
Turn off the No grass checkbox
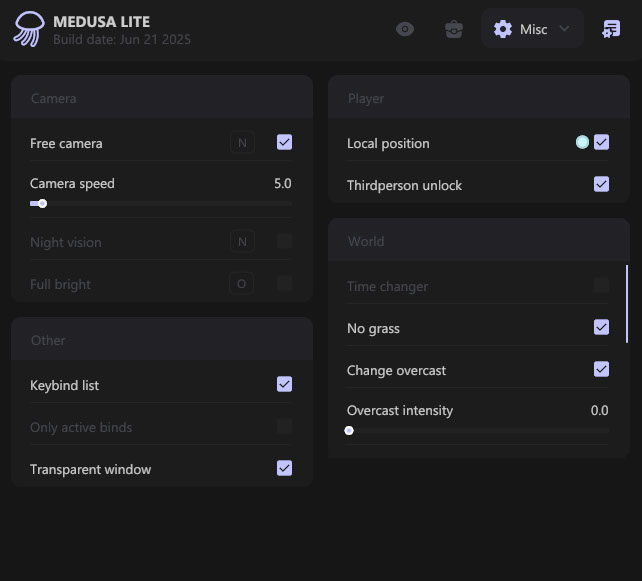(x=601, y=327)
